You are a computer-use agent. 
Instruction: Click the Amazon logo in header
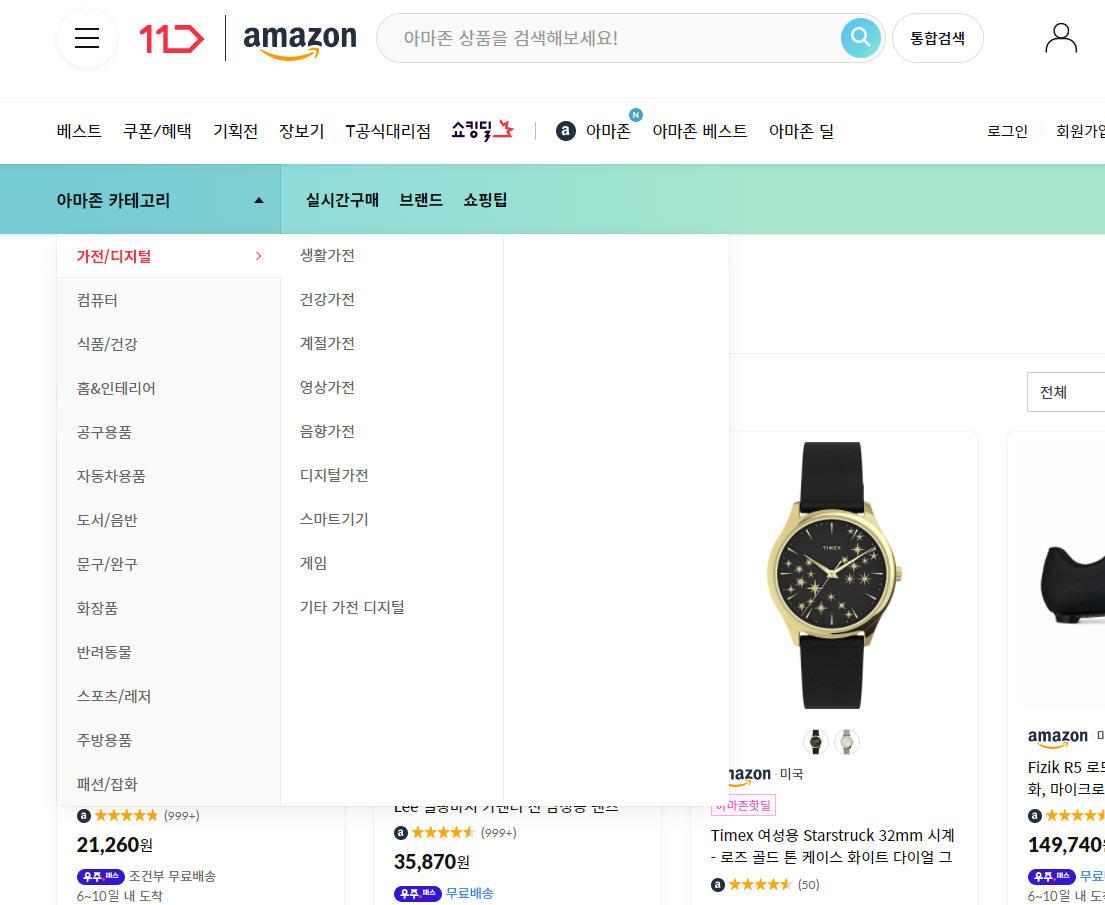click(x=300, y=40)
